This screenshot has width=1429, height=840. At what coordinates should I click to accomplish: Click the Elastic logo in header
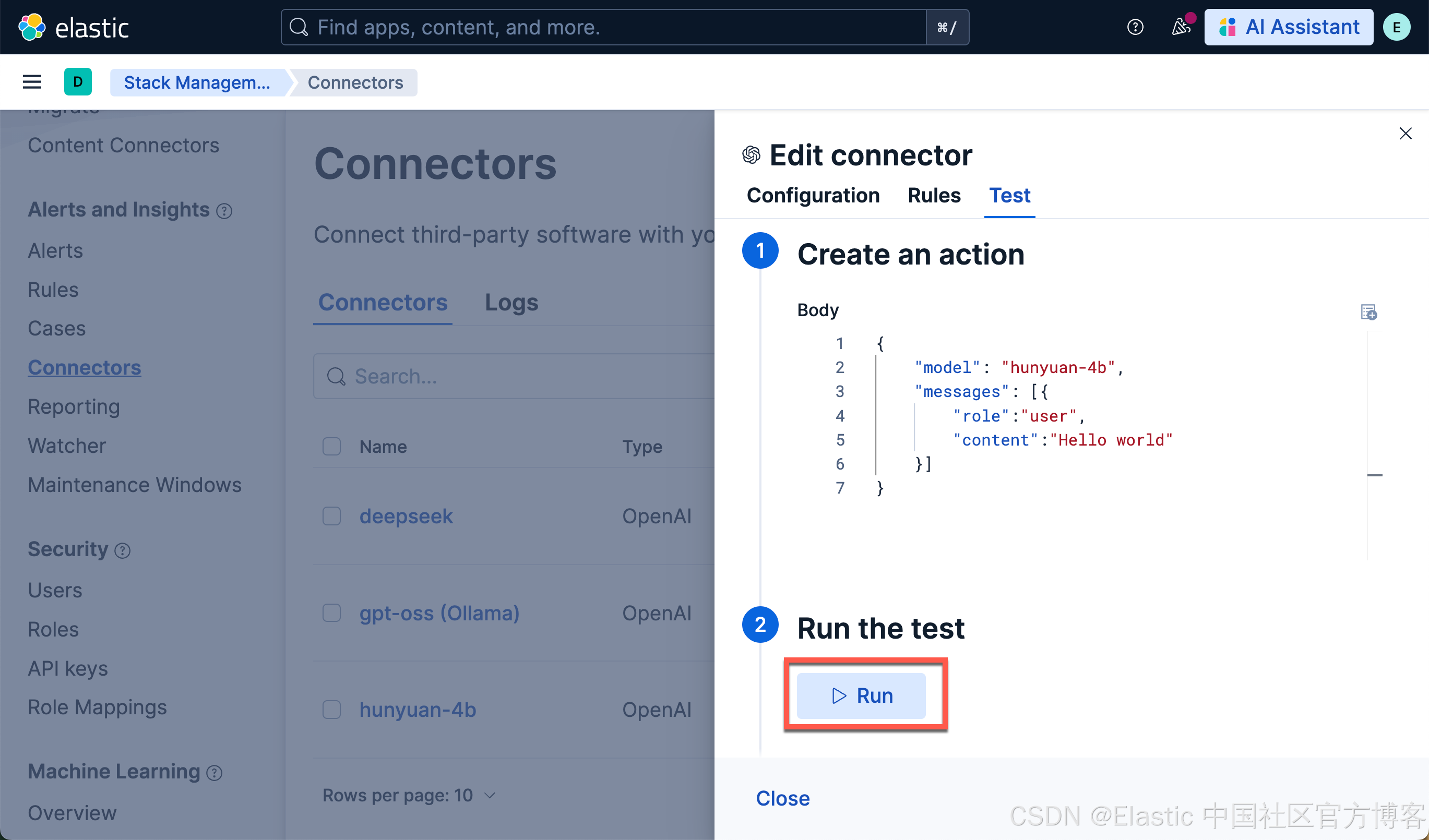point(32,27)
